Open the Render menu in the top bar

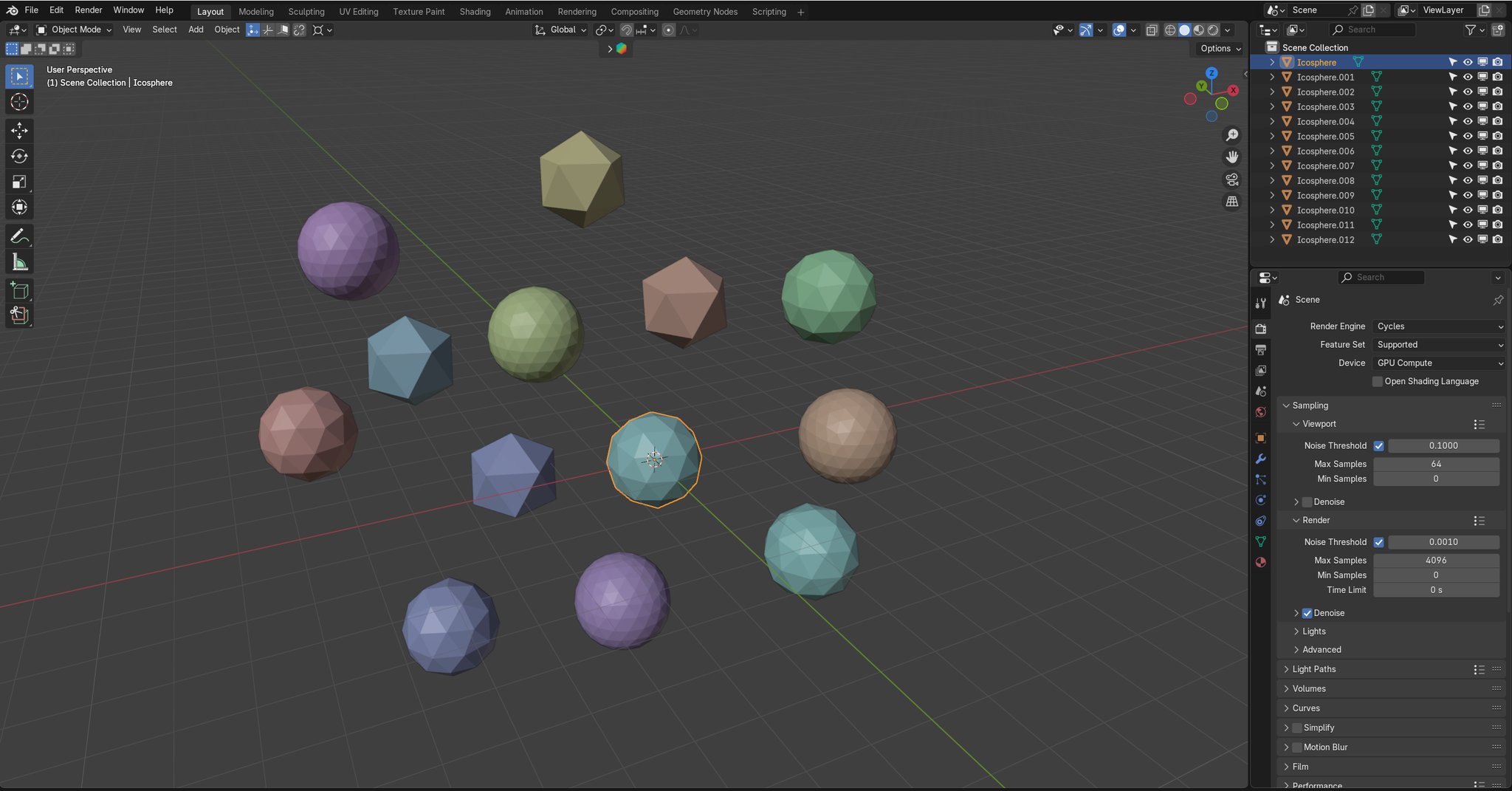click(88, 10)
